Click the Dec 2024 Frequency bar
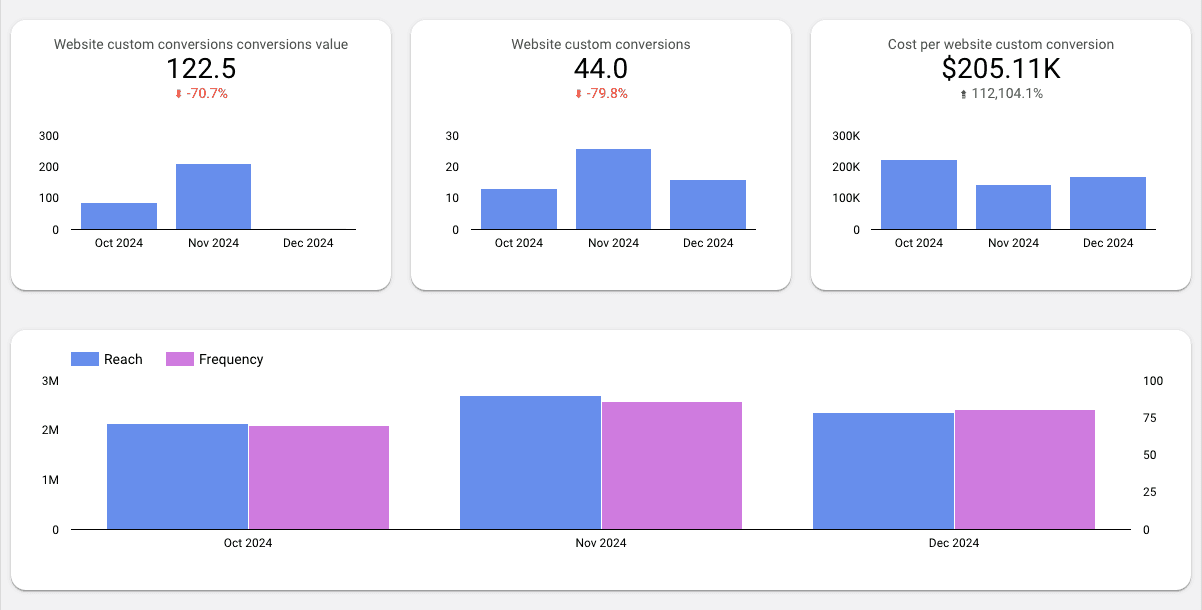 (1025, 470)
